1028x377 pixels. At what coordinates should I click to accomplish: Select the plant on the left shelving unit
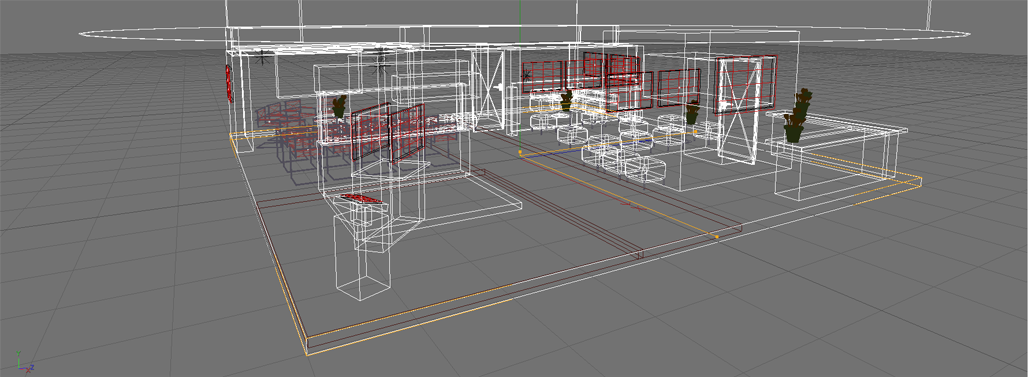(339, 107)
